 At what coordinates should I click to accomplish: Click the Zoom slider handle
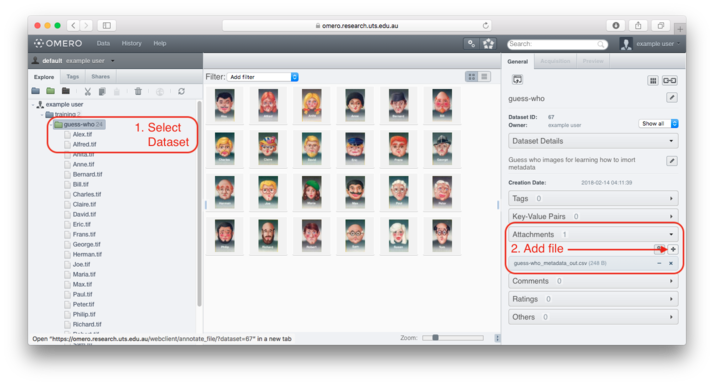435,338
